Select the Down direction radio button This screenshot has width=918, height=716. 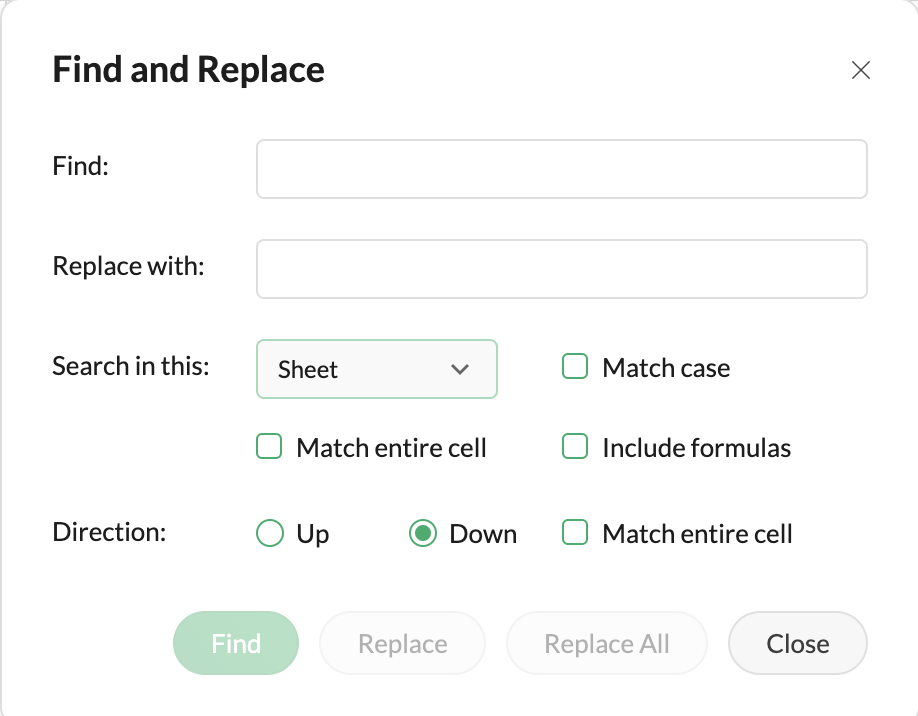tap(423, 534)
